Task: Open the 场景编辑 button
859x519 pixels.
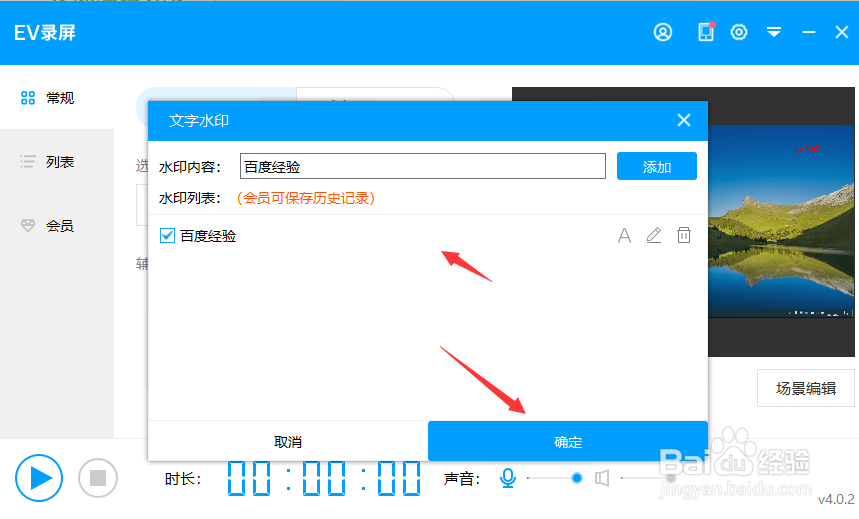Action: pyautogui.click(x=806, y=388)
